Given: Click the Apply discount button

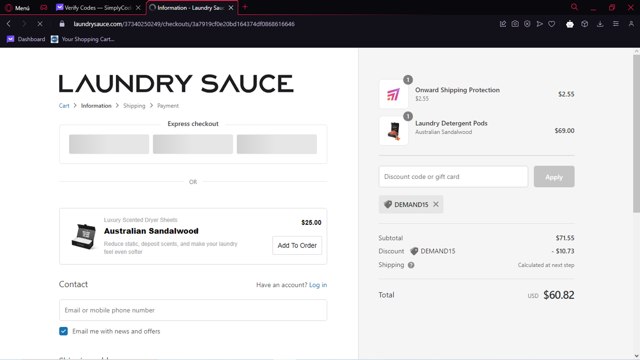Looking at the screenshot, I should [x=554, y=177].
